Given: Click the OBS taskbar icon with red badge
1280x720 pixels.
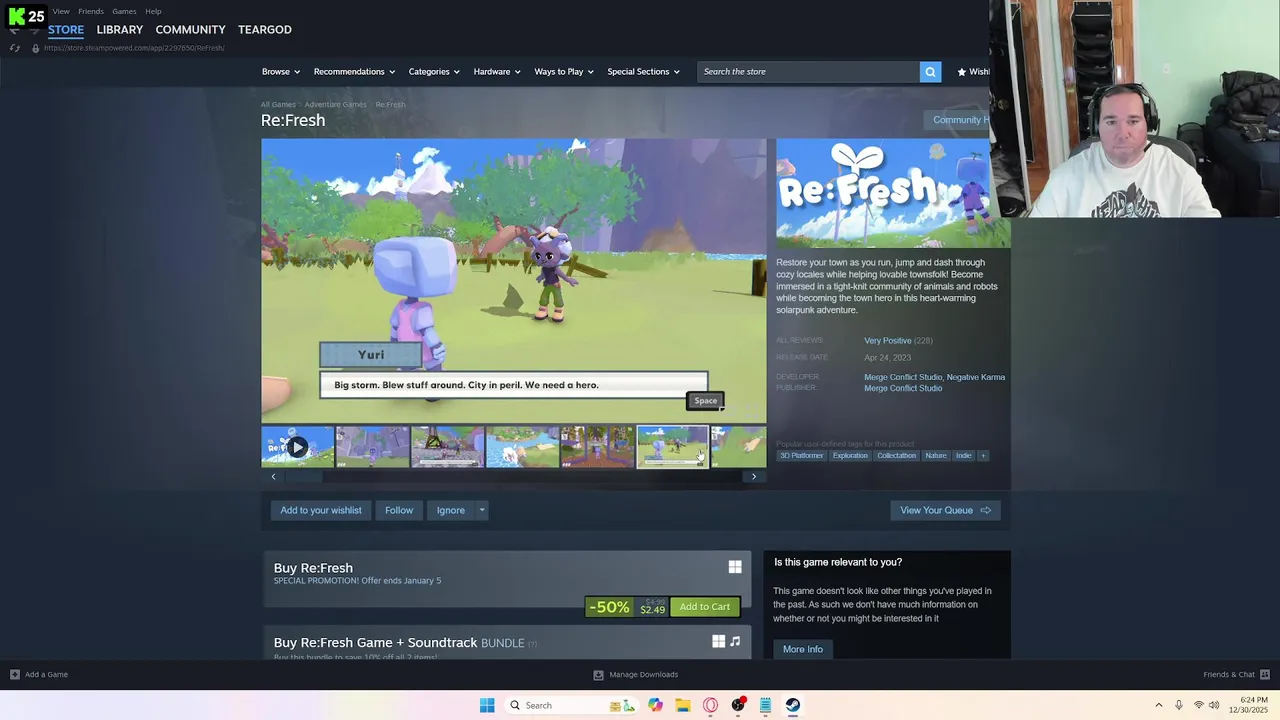Looking at the screenshot, I should pos(738,705).
